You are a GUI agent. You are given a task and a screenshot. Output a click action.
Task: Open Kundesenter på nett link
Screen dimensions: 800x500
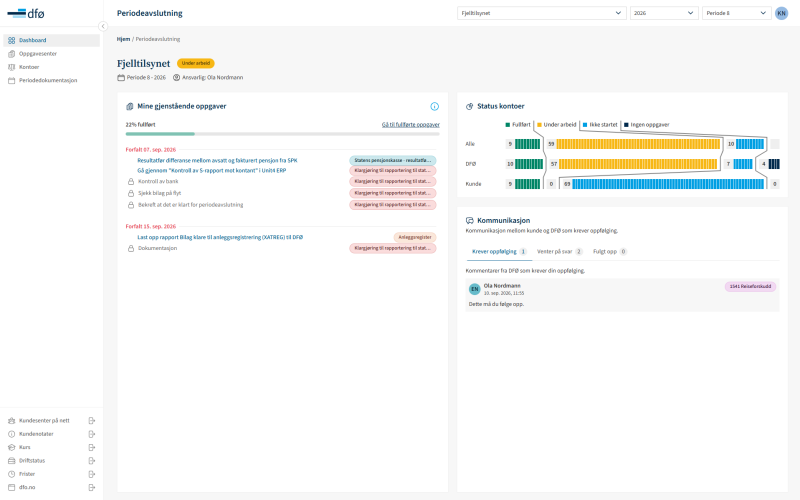[x=44, y=421]
